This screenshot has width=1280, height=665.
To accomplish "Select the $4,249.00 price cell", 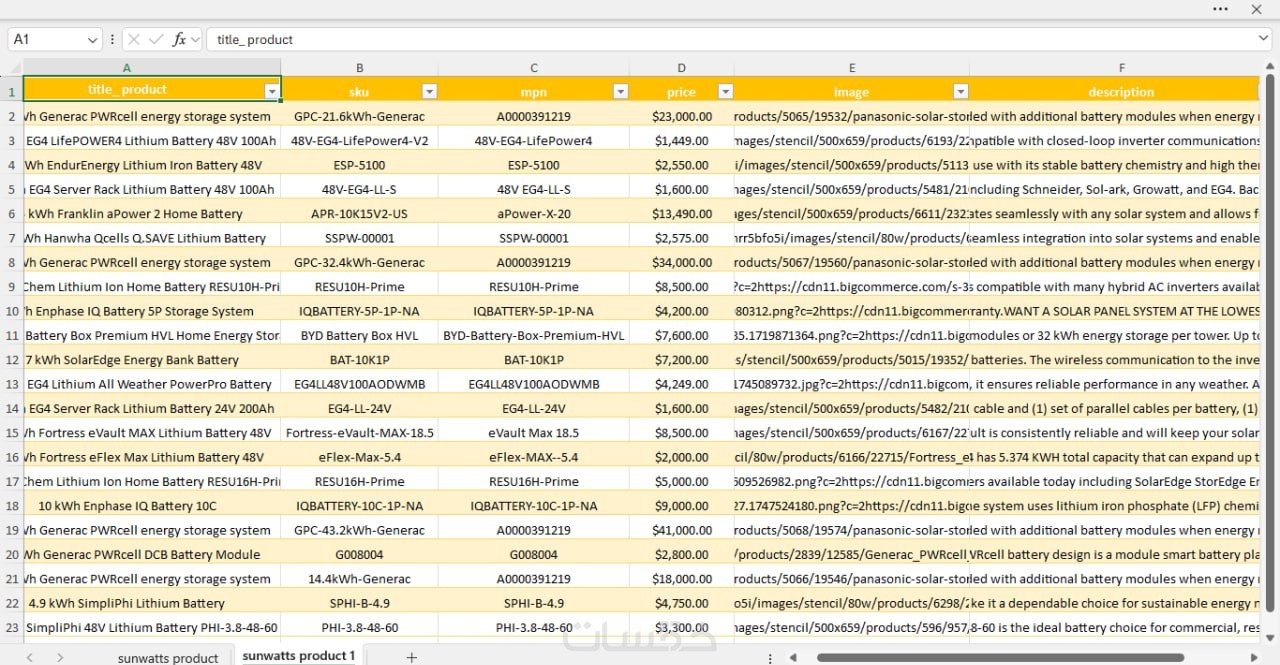I will click(682, 384).
